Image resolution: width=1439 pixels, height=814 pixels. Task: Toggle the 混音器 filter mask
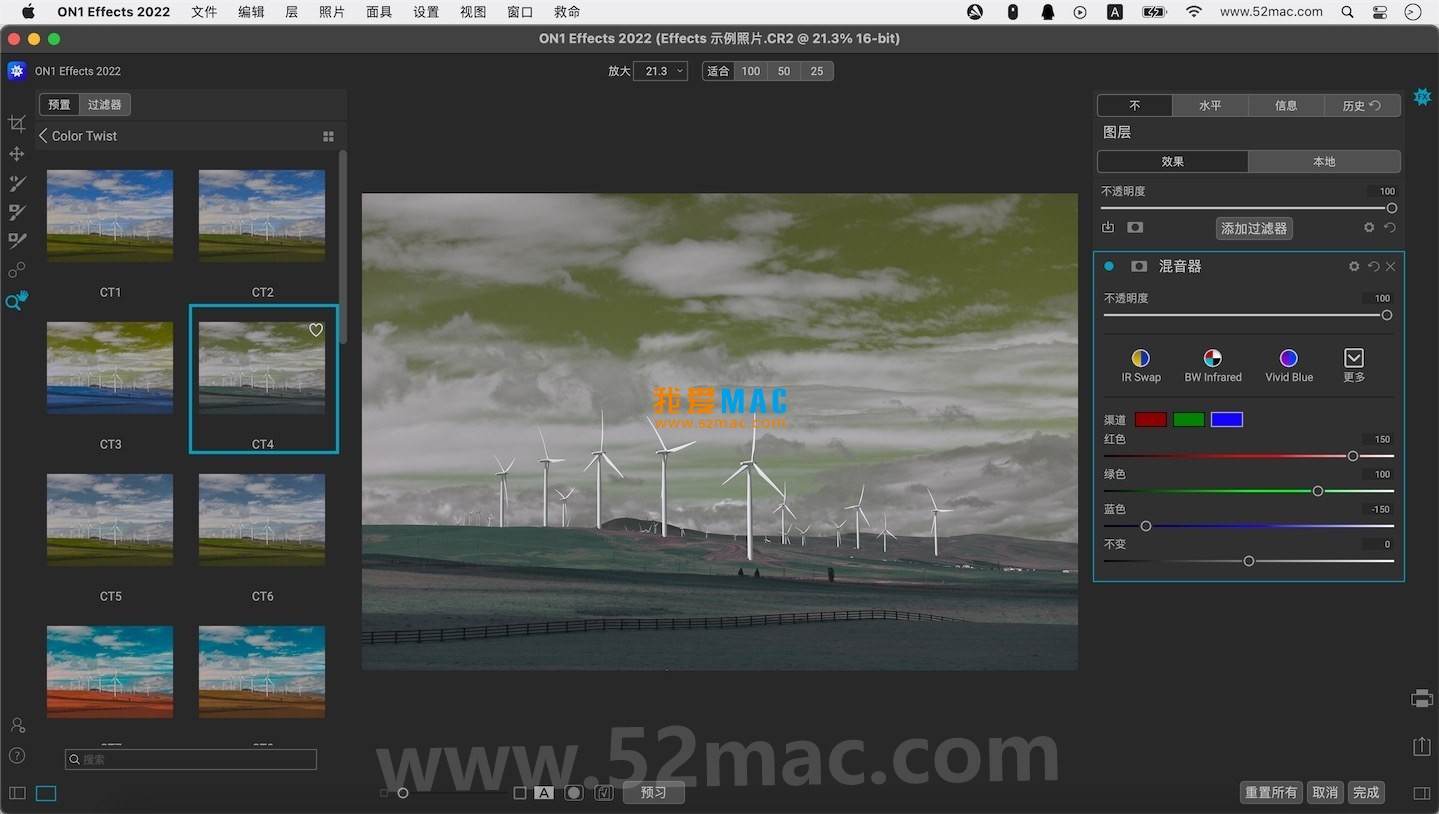pyautogui.click(x=1139, y=266)
